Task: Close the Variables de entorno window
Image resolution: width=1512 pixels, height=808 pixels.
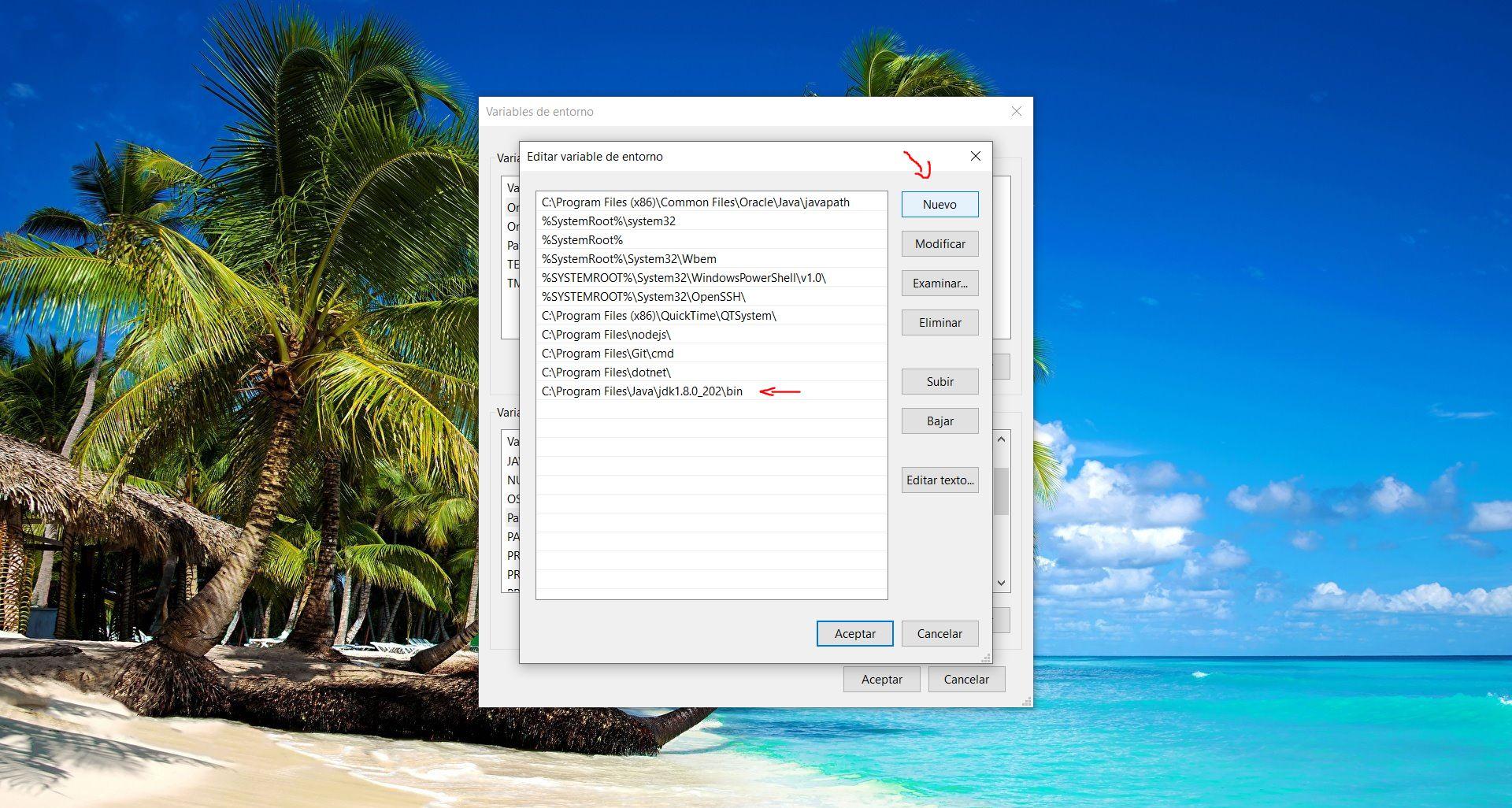Action: [1016, 111]
